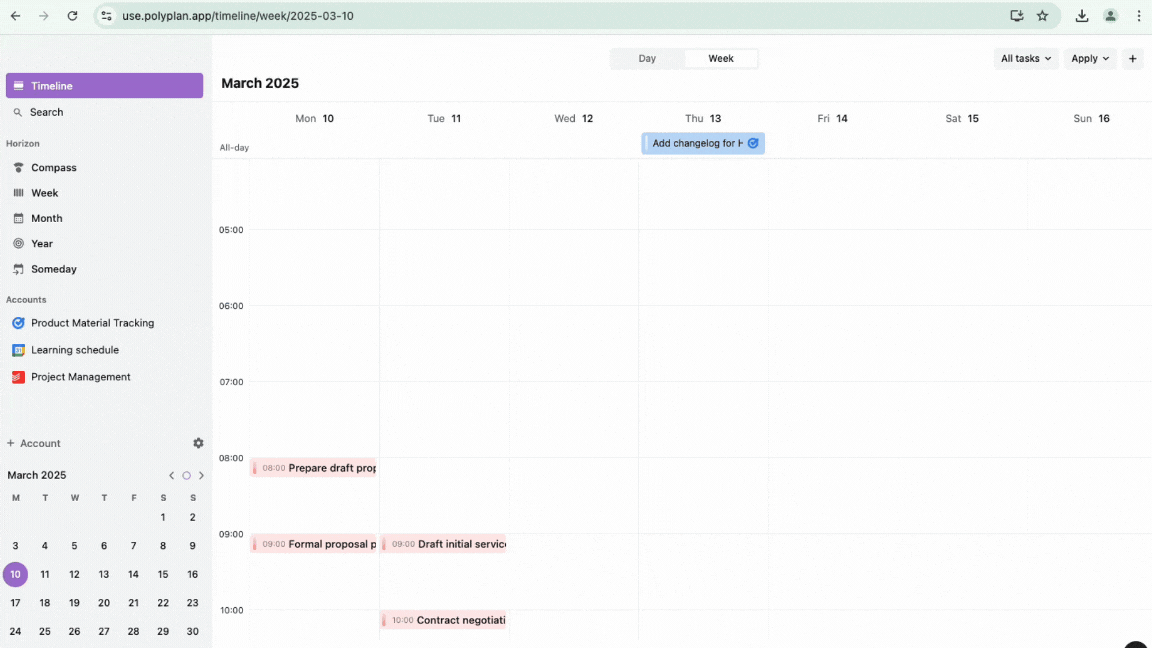Click the Product Material Tracking account icon
This screenshot has width=1152, height=648.
point(18,323)
